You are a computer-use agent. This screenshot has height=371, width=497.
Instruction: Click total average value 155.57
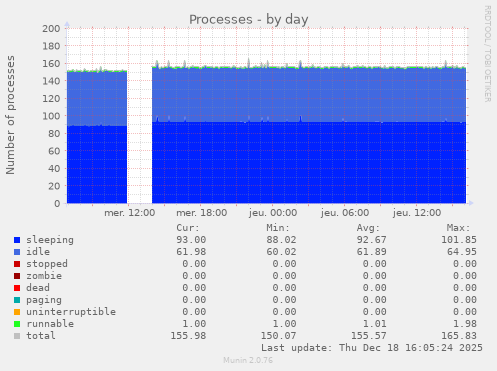369,336
